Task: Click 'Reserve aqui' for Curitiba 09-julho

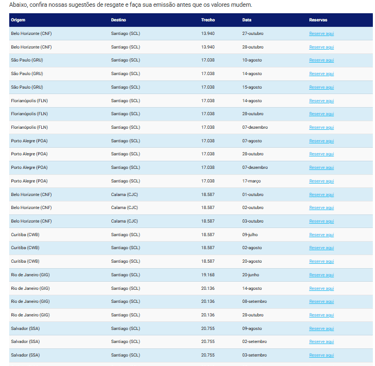Action: click(x=321, y=235)
